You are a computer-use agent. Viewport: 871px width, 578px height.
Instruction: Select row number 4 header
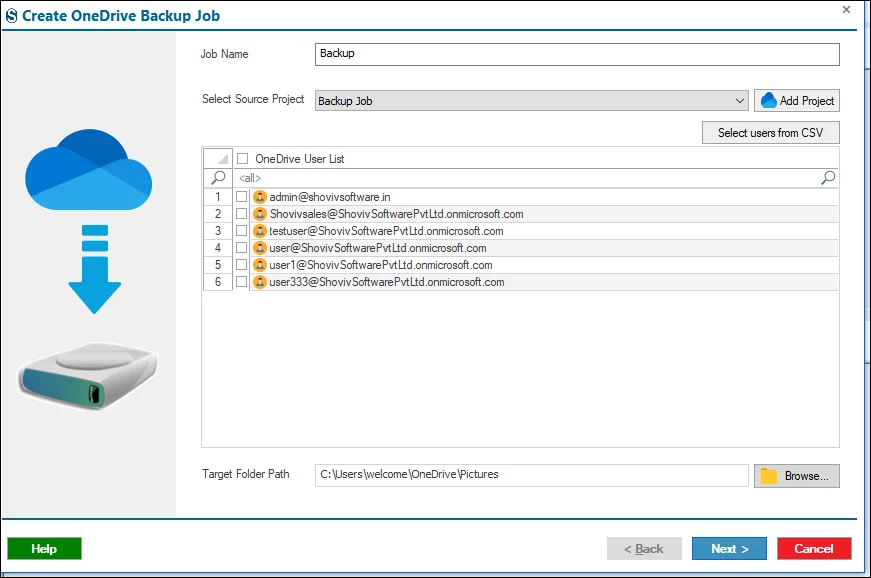click(218, 248)
